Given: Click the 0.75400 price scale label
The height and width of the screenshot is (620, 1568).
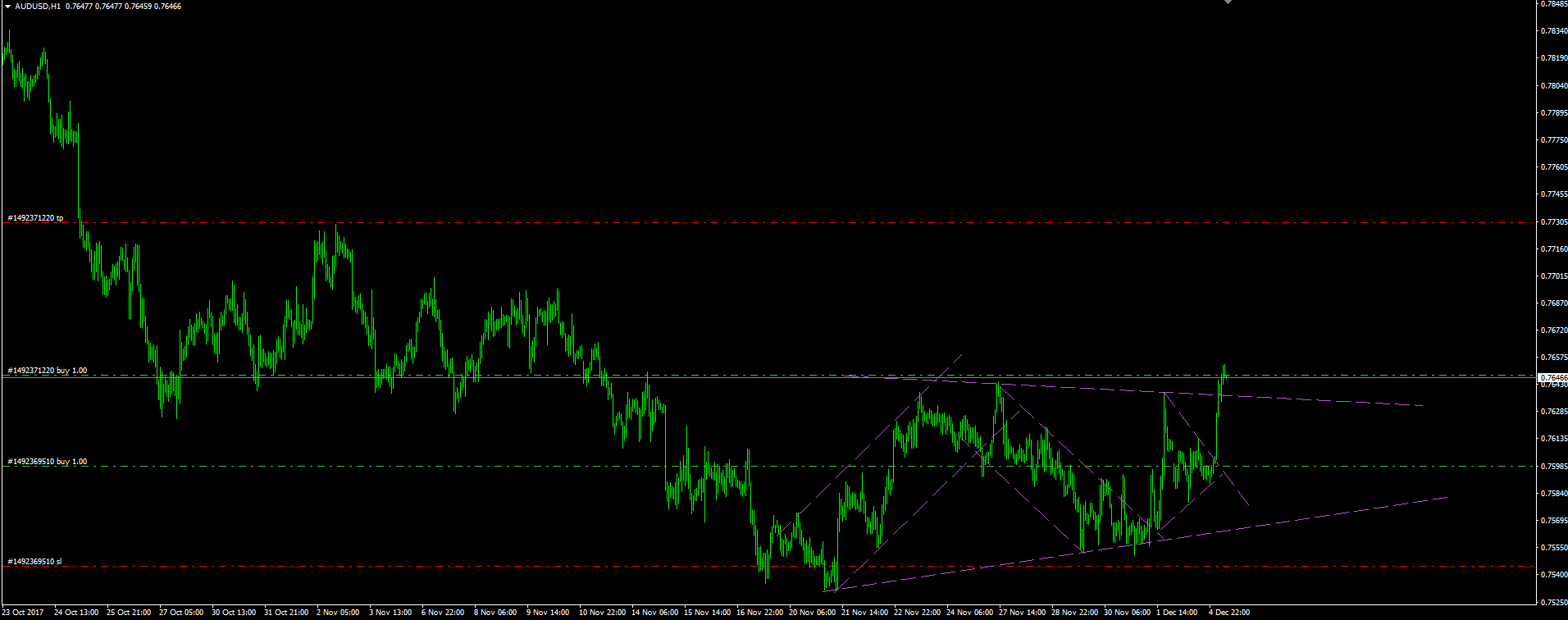Looking at the screenshot, I should point(1553,575).
